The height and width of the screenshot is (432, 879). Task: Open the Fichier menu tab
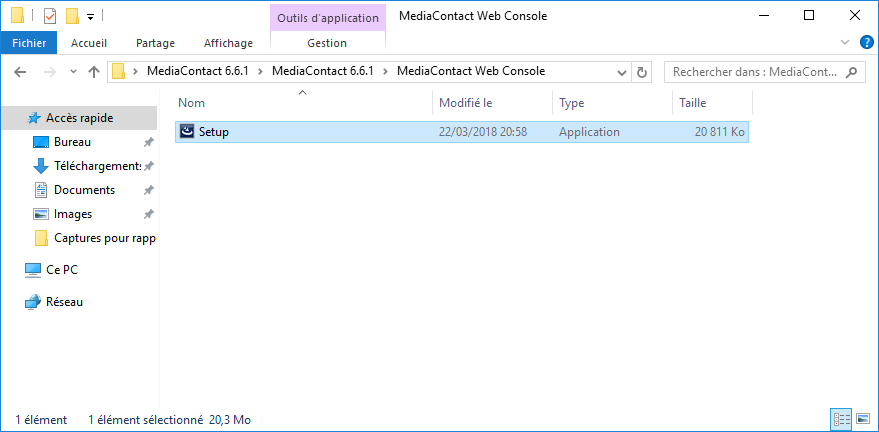[x=29, y=43]
